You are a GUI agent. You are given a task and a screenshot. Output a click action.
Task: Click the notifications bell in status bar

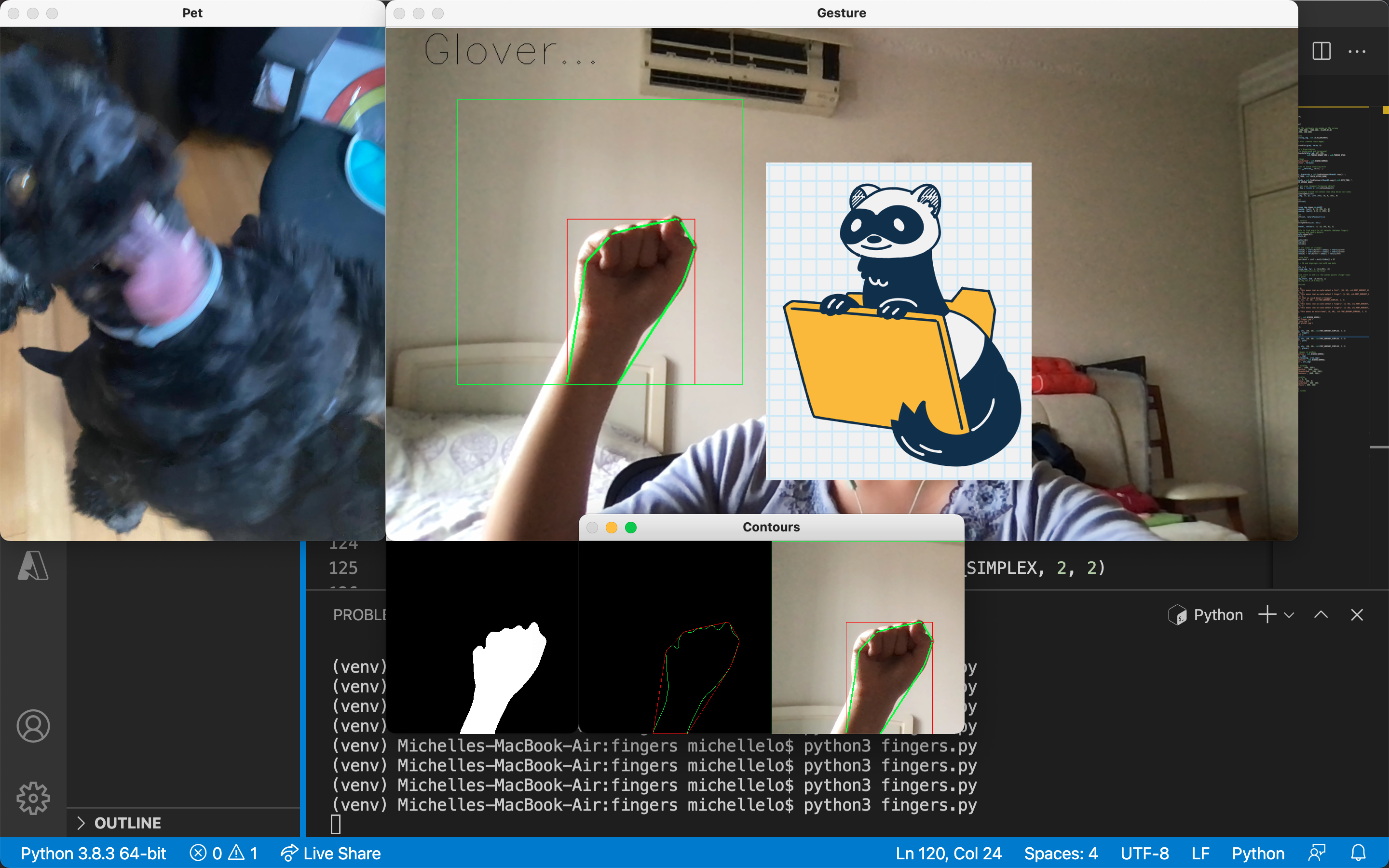(x=1358, y=853)
